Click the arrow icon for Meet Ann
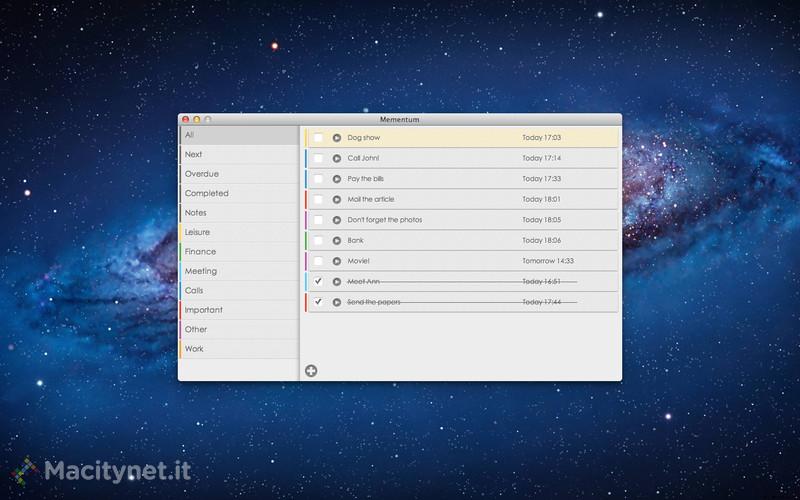The height and width of the screenshot is (500, 800). [x=337, y=282]
